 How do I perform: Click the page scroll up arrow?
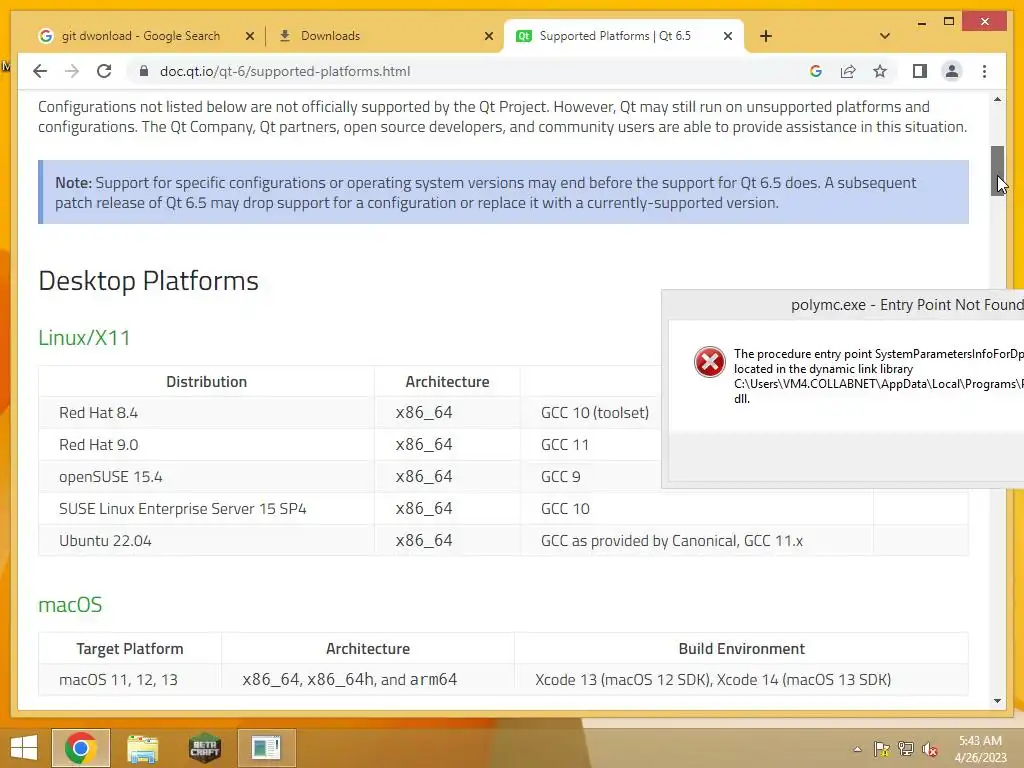(997, 100)
